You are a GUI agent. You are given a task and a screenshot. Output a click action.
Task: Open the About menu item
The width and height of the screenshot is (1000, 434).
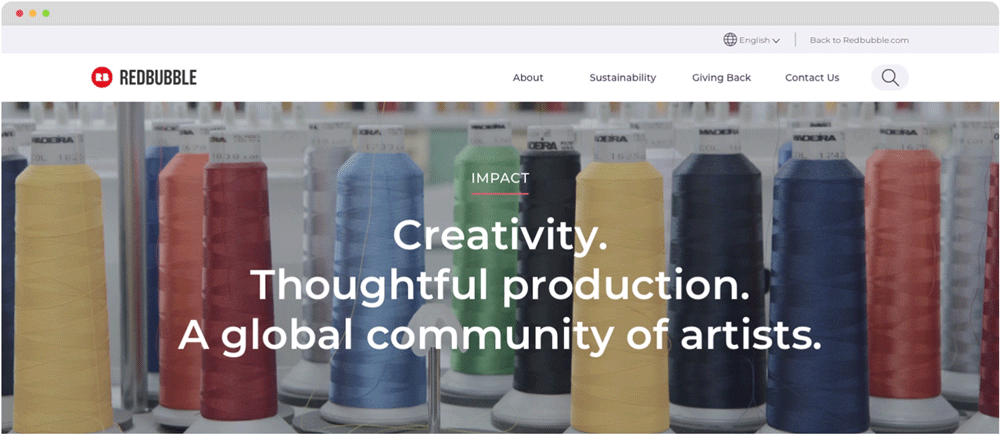point(528,78)
